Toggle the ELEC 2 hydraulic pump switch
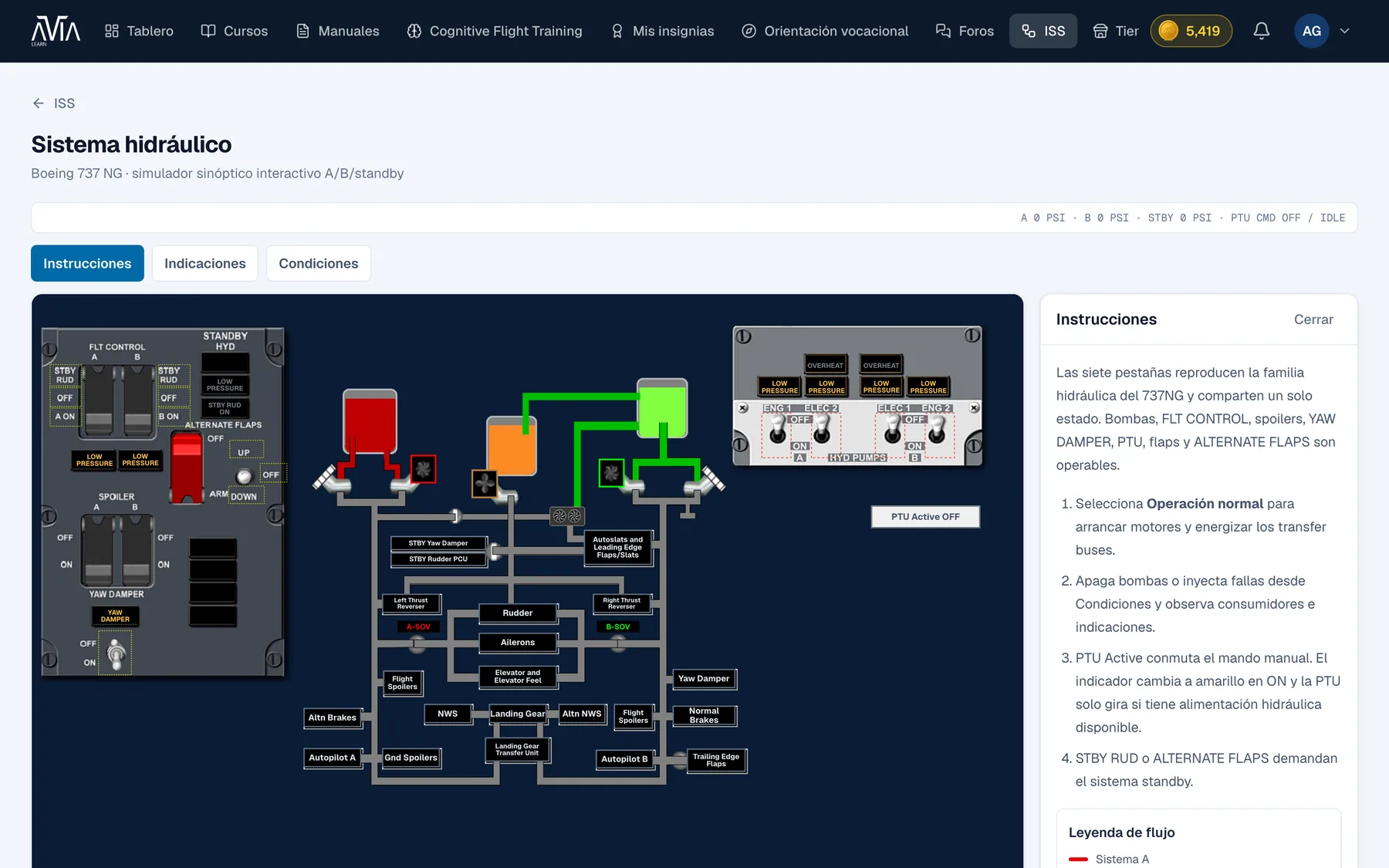Screen dimensions: 1389x868 coord(822,431)
